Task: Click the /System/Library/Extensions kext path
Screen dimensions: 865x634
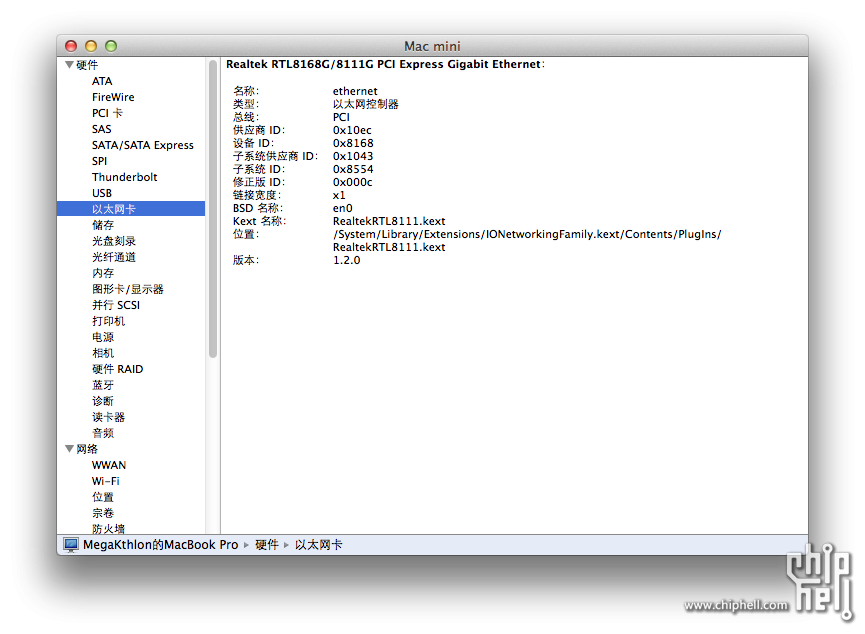Action: [527, 241]
